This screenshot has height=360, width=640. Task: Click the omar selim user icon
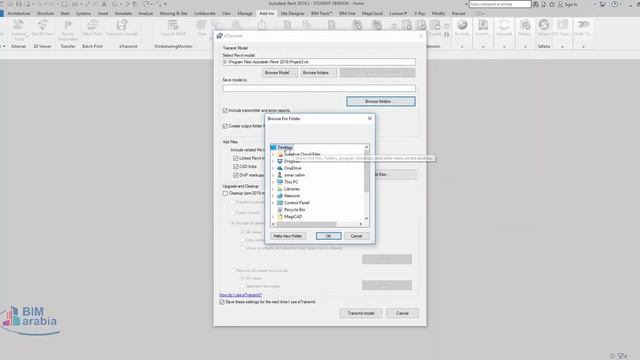pos(280,175)
